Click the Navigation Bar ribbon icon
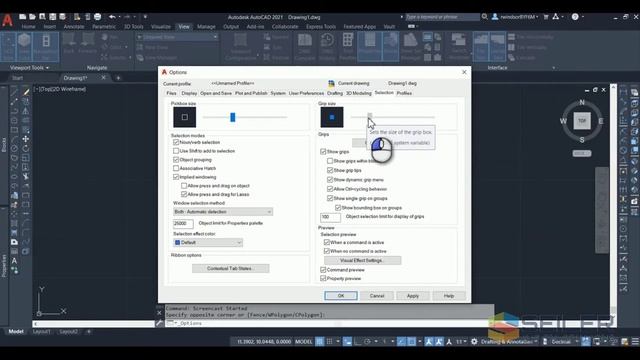Image resolution: width=640 pixels, height=360 pixels. 46,47
